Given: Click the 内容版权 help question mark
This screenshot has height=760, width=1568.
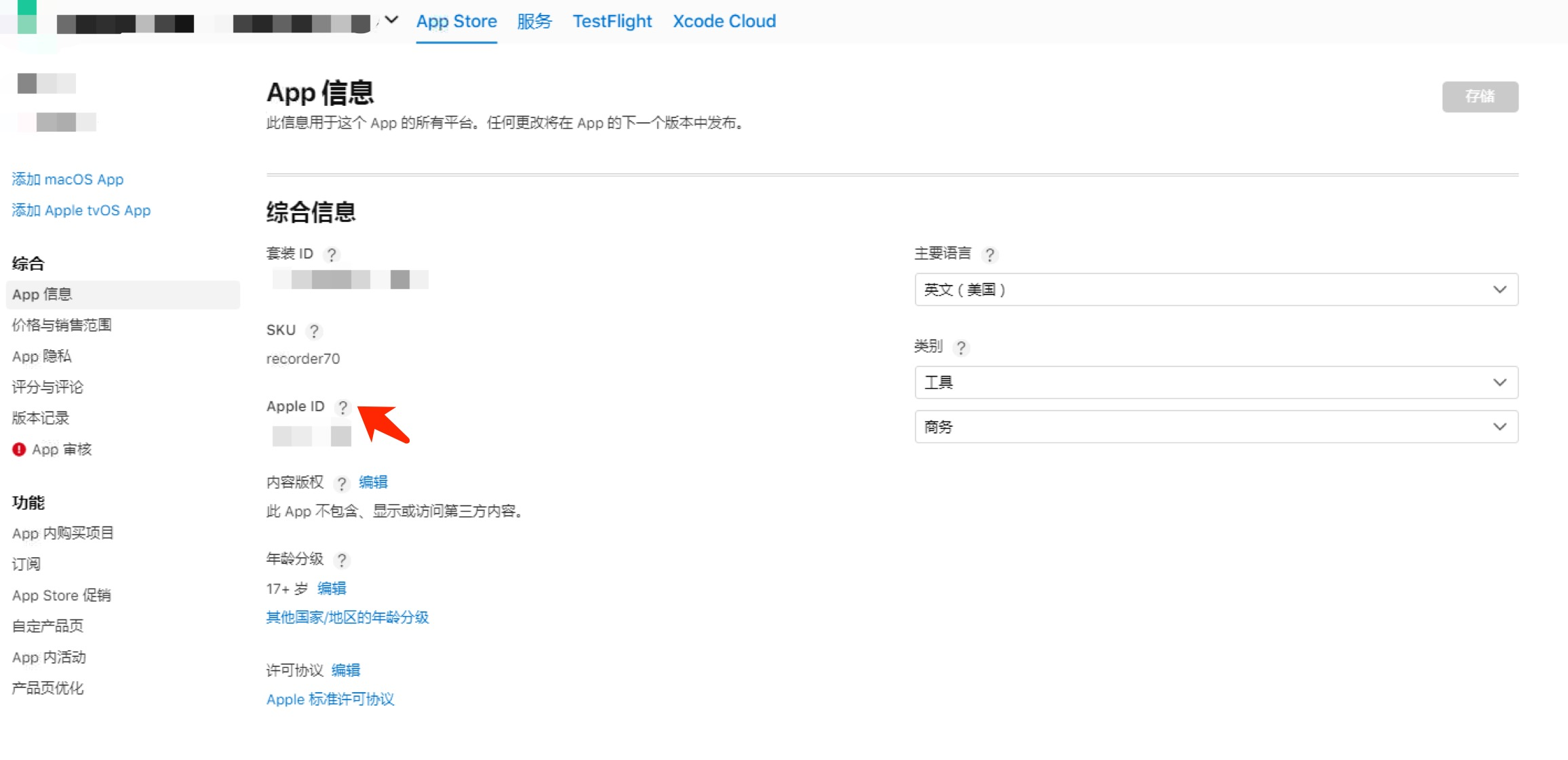Looking at the screenshot, I should (x=342, y=484).
